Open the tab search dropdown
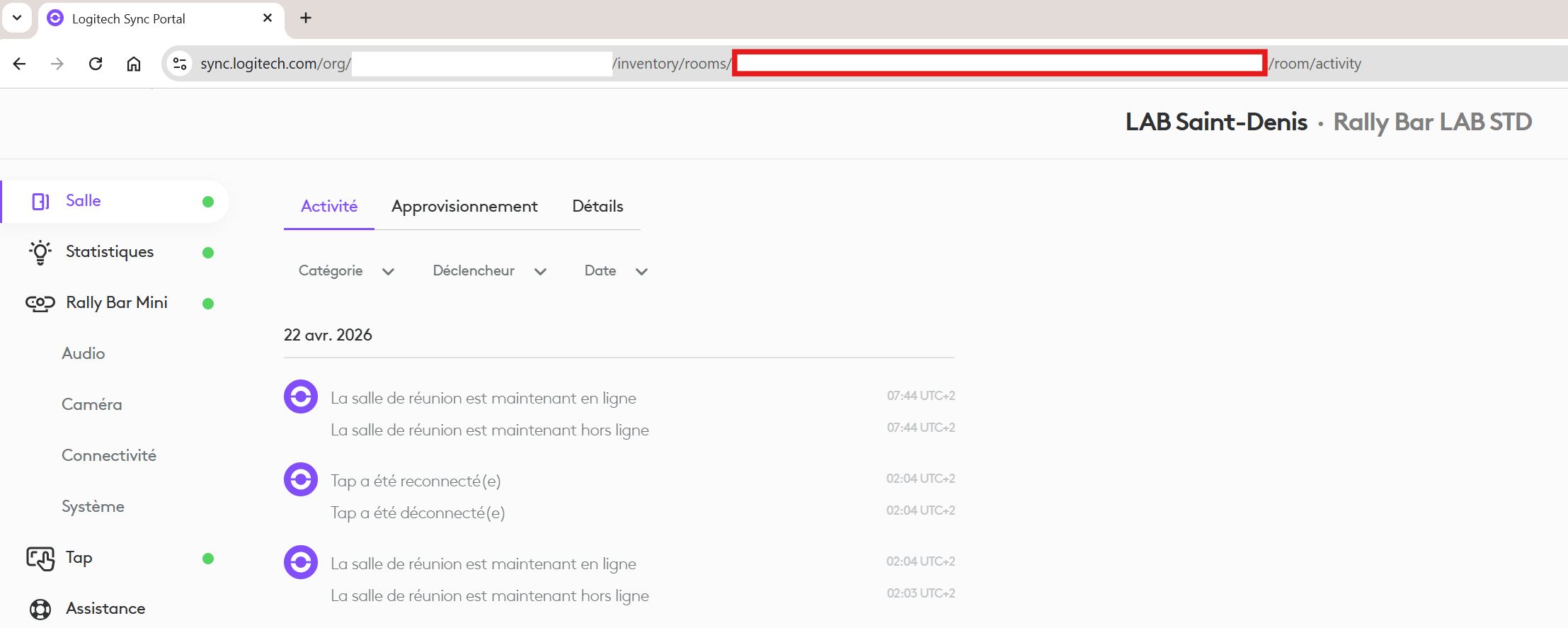This screenshot has width=1568, height=628. (x=17, y=18)
